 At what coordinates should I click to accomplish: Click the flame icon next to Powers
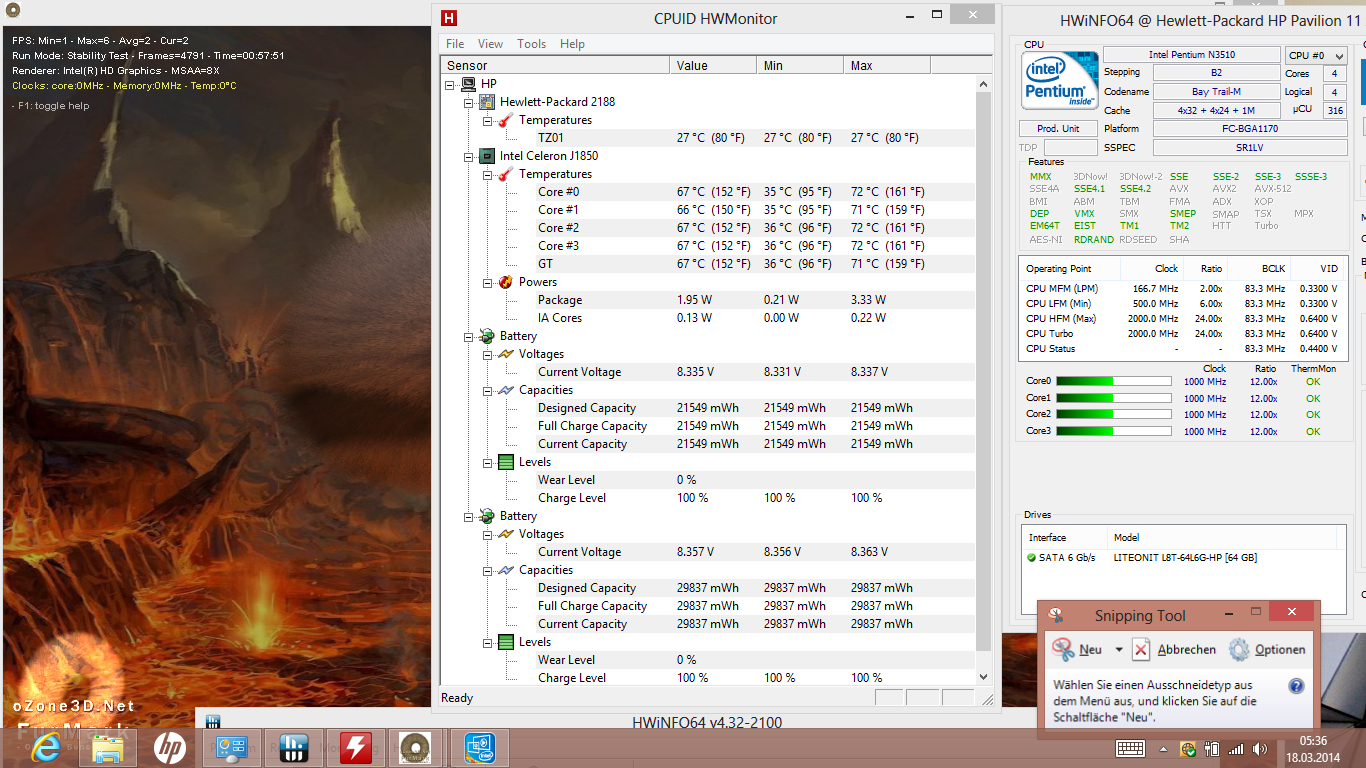(505, 281)
